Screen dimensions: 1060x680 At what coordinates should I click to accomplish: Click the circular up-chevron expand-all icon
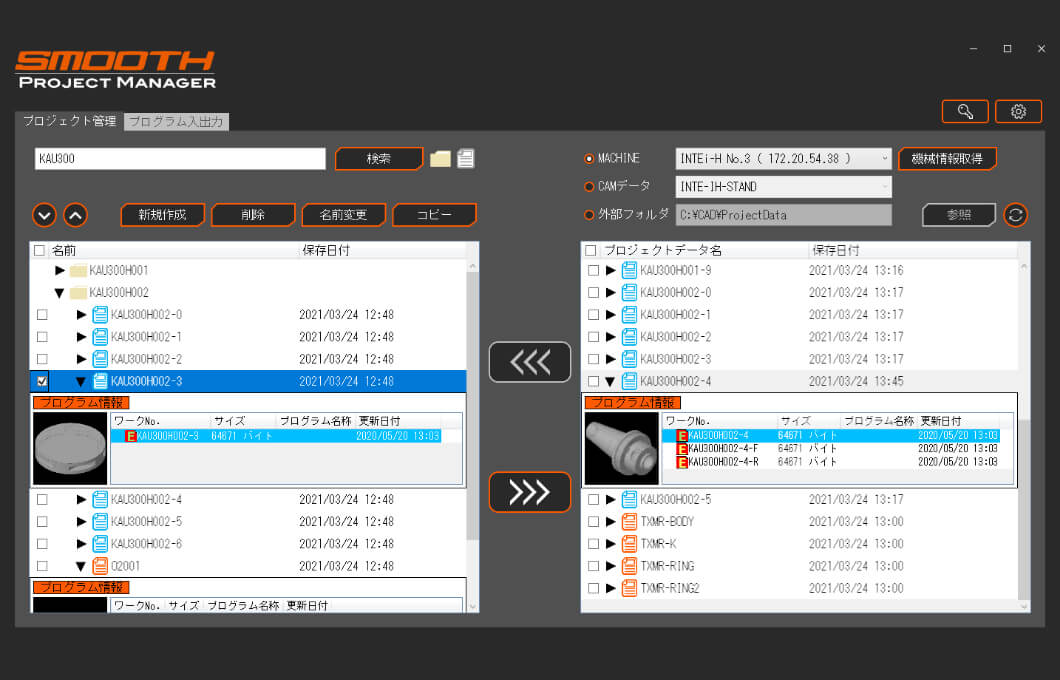coord(74,215)
